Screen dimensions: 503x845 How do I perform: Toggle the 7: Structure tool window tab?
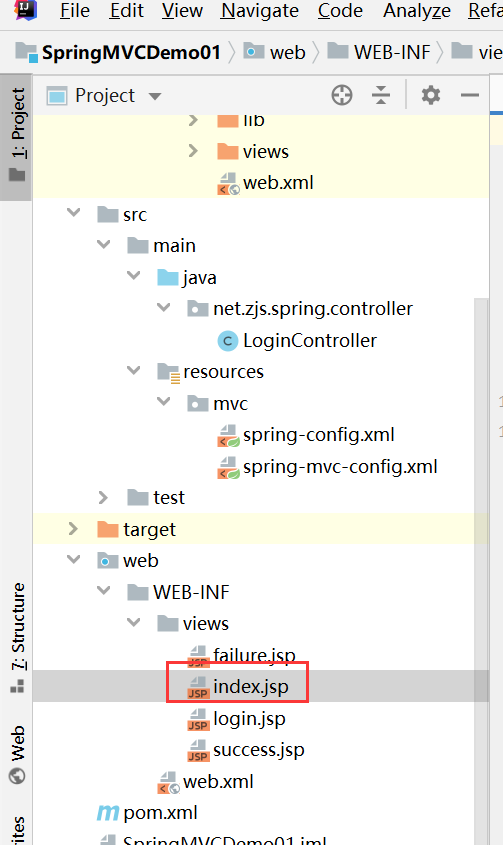(x=17, y=637)
